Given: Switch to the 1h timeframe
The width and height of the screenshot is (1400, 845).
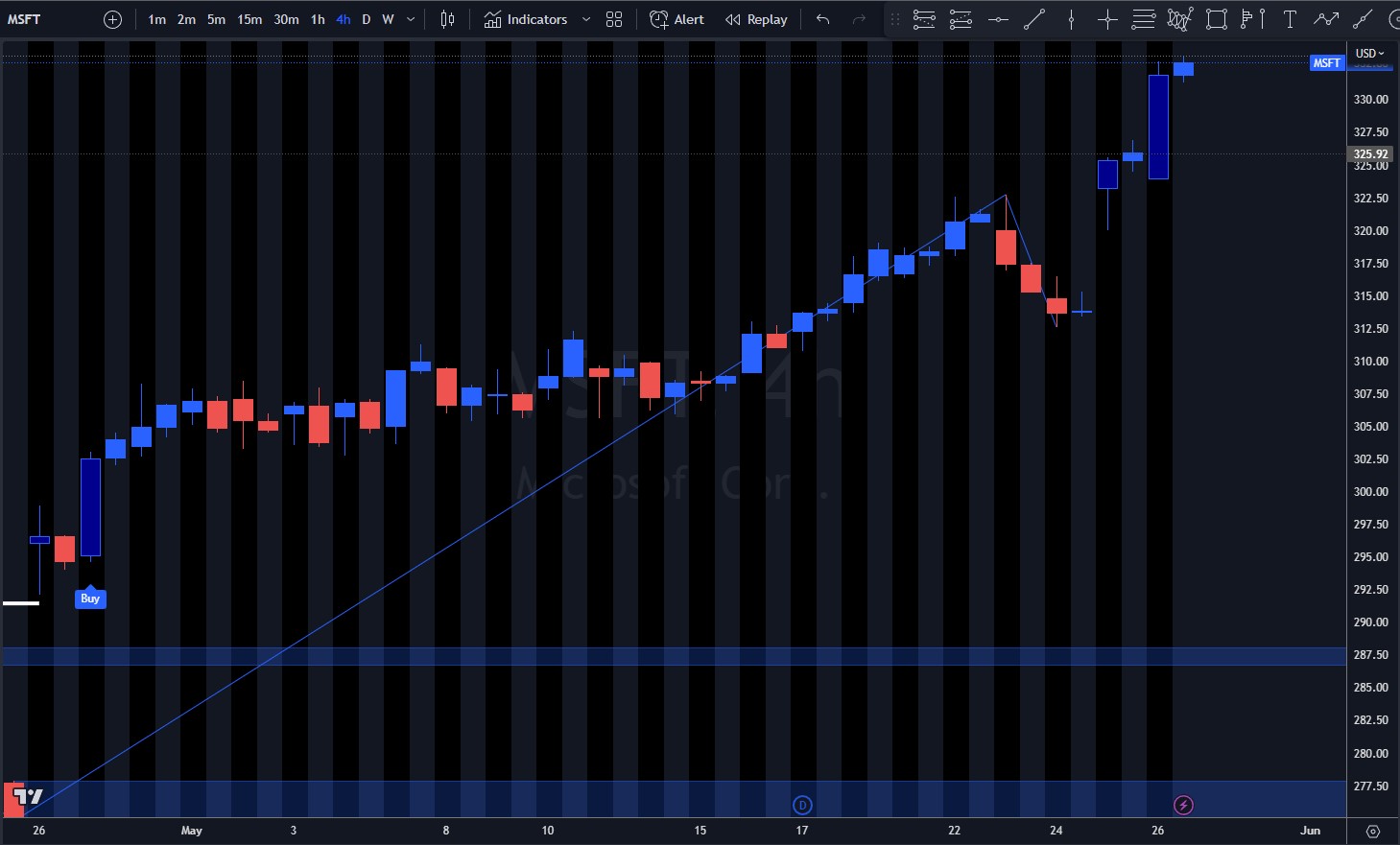Looking at the screenshot, I should click(x=318, y=19).
